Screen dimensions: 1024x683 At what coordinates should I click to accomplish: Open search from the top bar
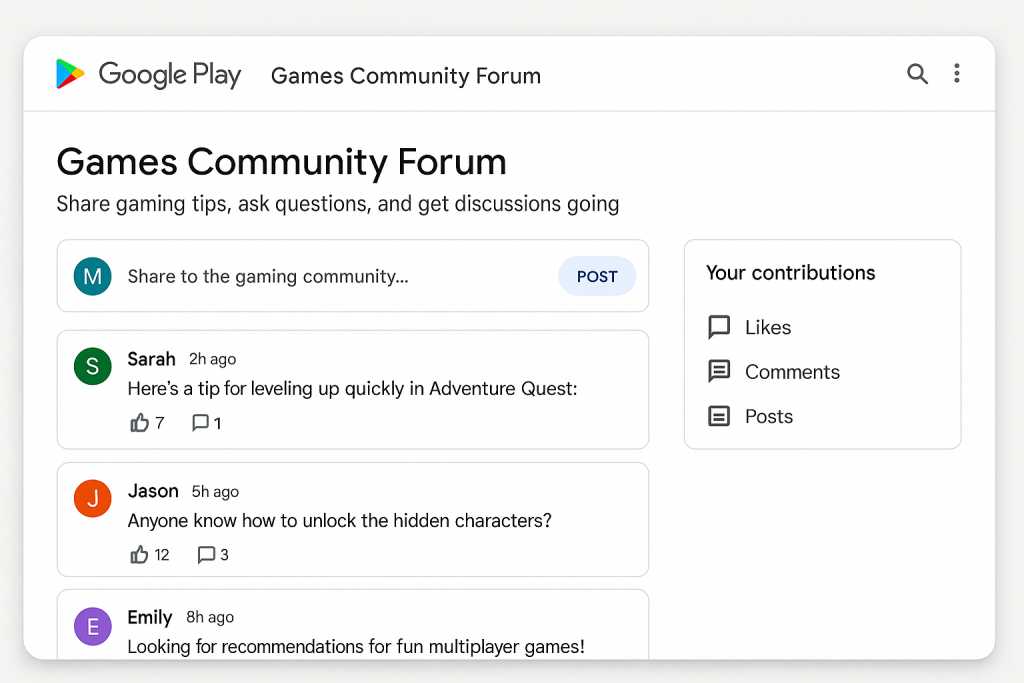[917, 74]
